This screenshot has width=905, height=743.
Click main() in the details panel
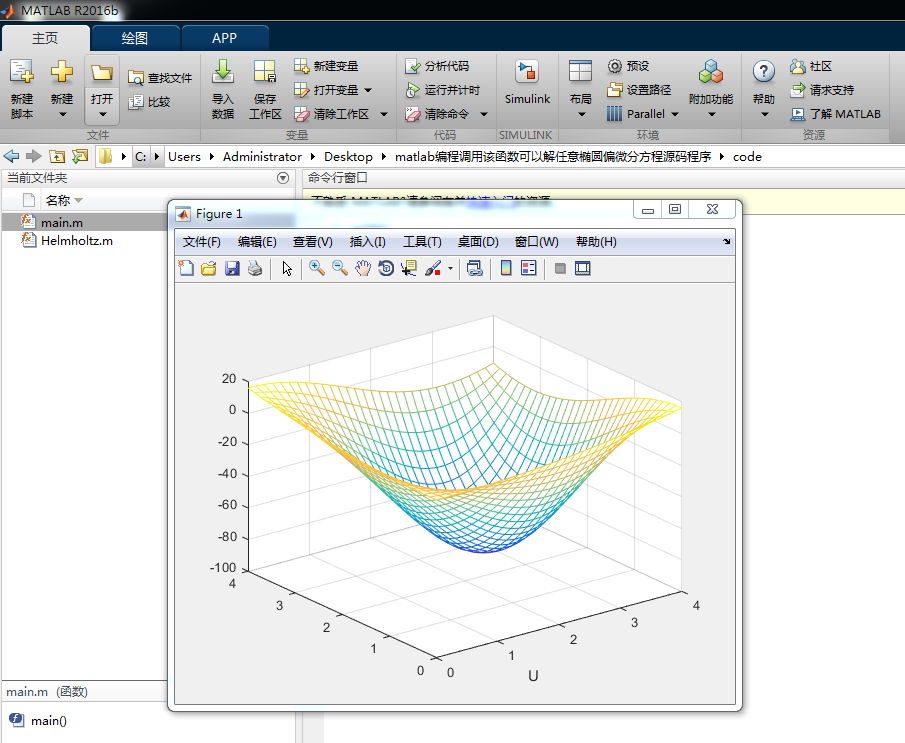(x=48, y=720)
